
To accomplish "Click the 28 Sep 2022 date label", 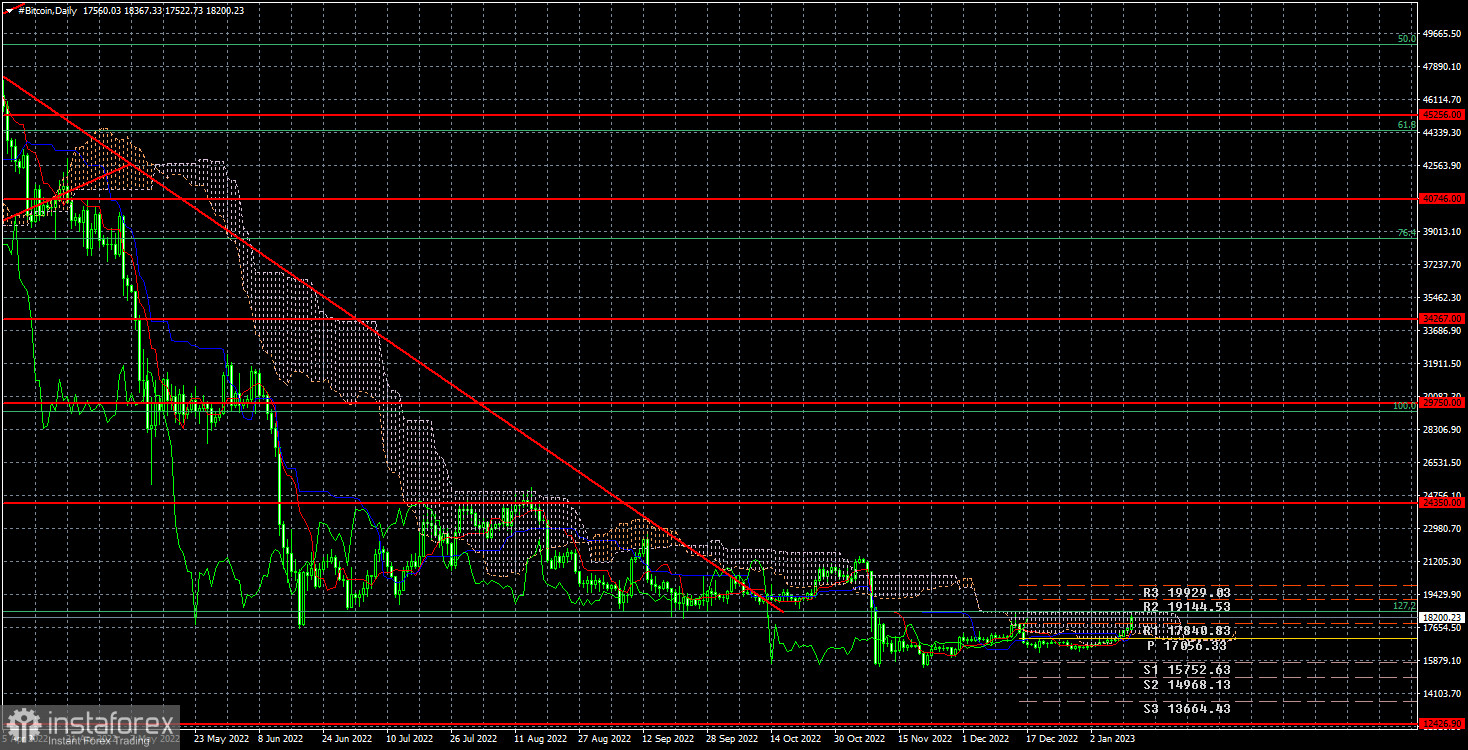I will [x=732, y=739].
